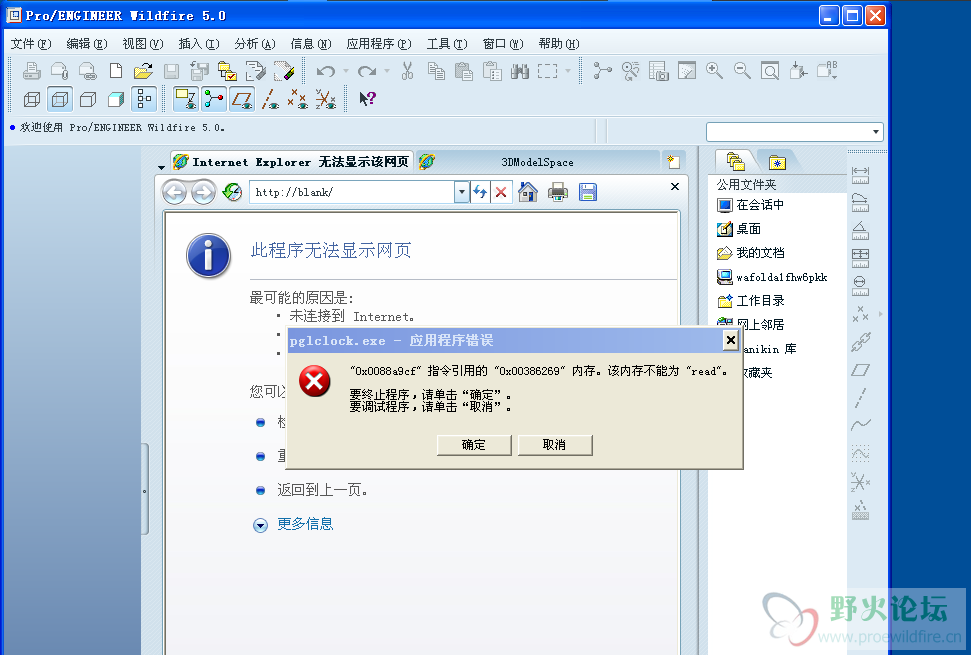Viewport: 971px width, 655px height.
Task: Click the scissors cut icon
Action: pos(407,71)
